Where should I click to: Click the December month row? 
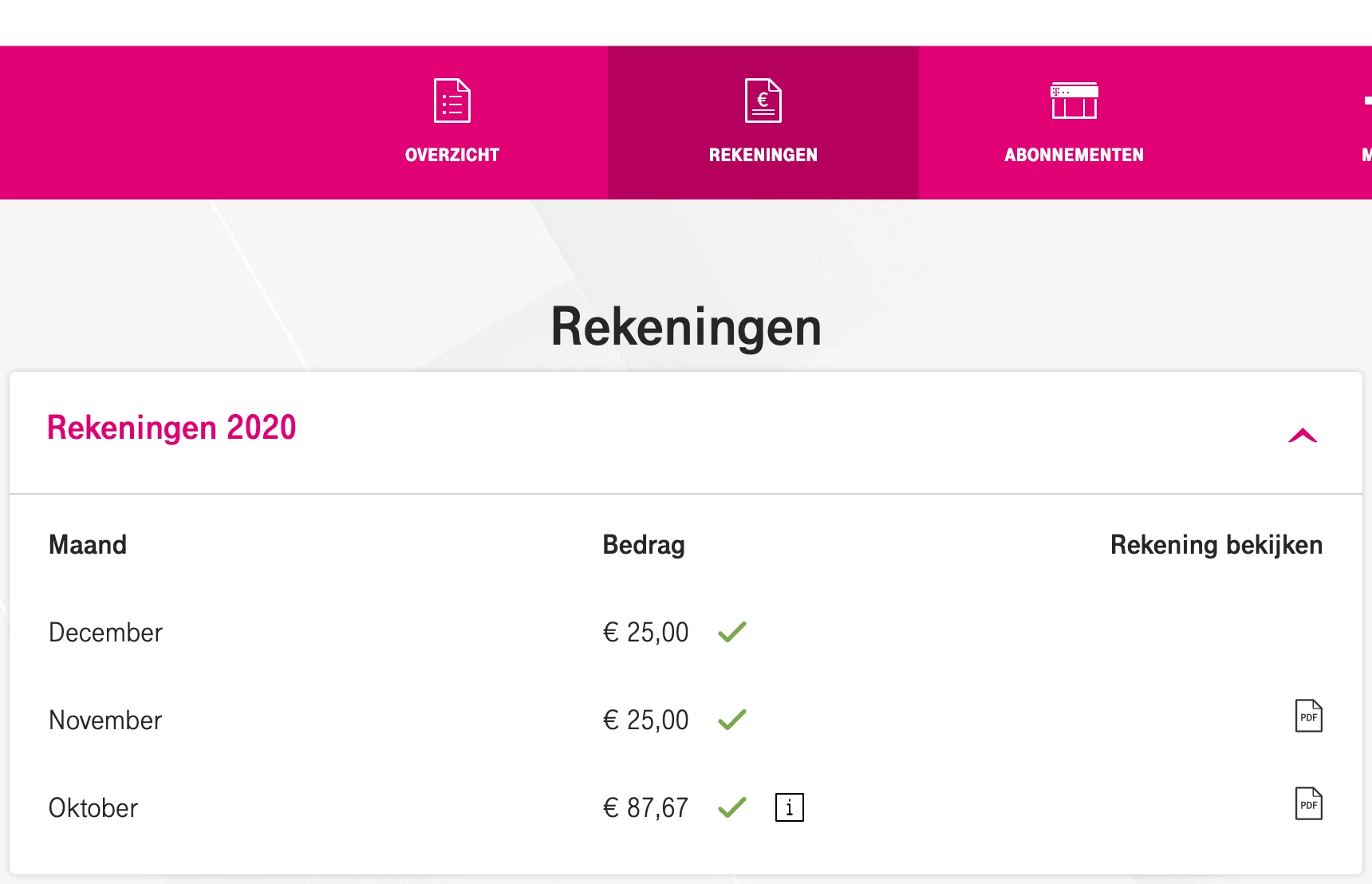[x=105, y=633]
